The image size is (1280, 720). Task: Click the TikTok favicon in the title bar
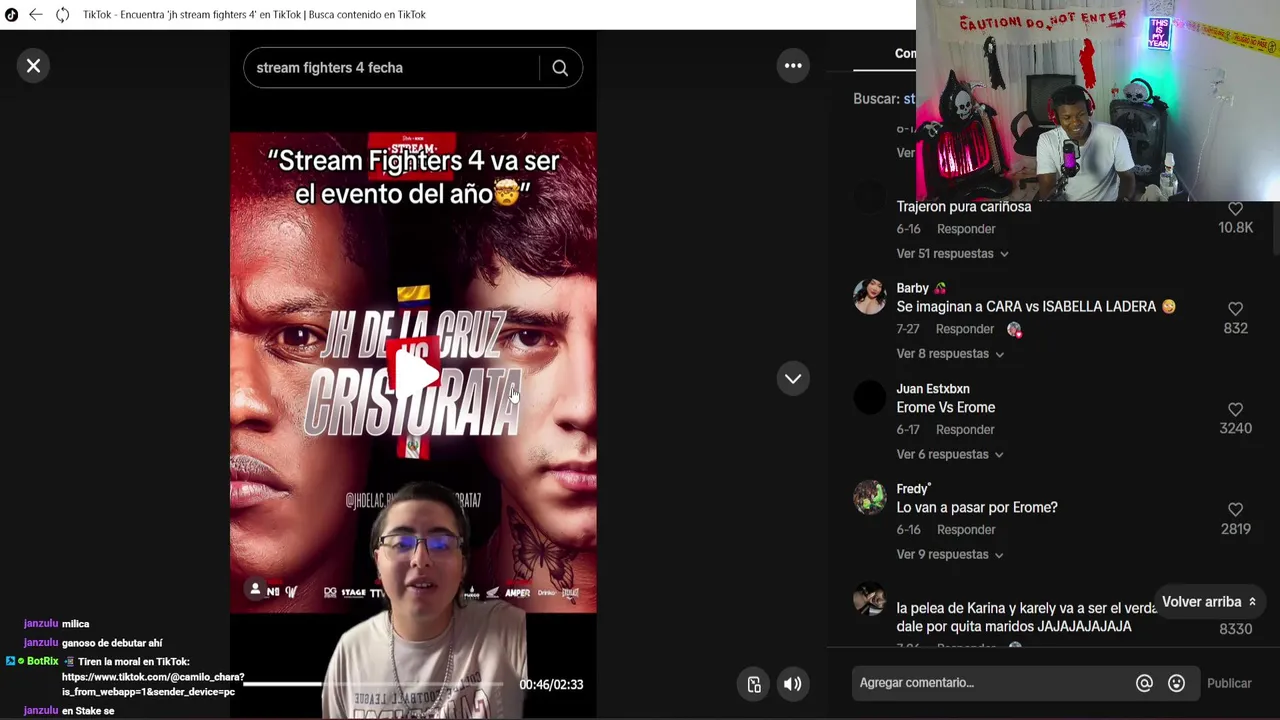click(11, 14)
